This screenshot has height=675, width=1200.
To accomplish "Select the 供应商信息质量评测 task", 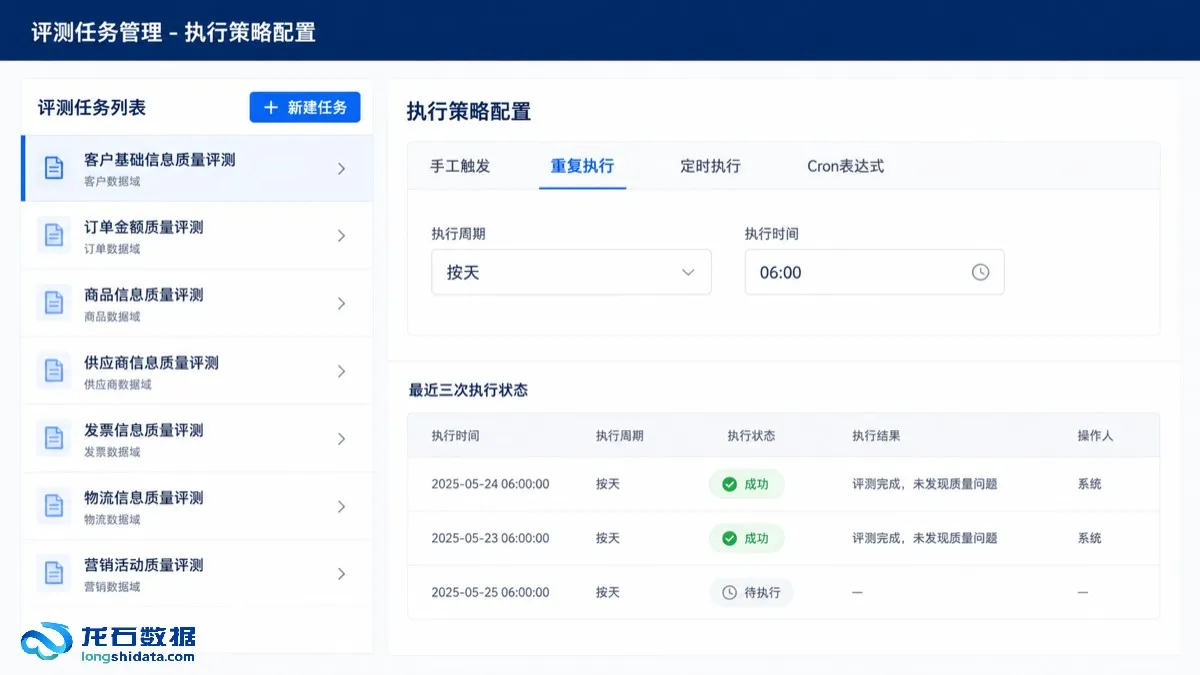I will tap(197, 371).
